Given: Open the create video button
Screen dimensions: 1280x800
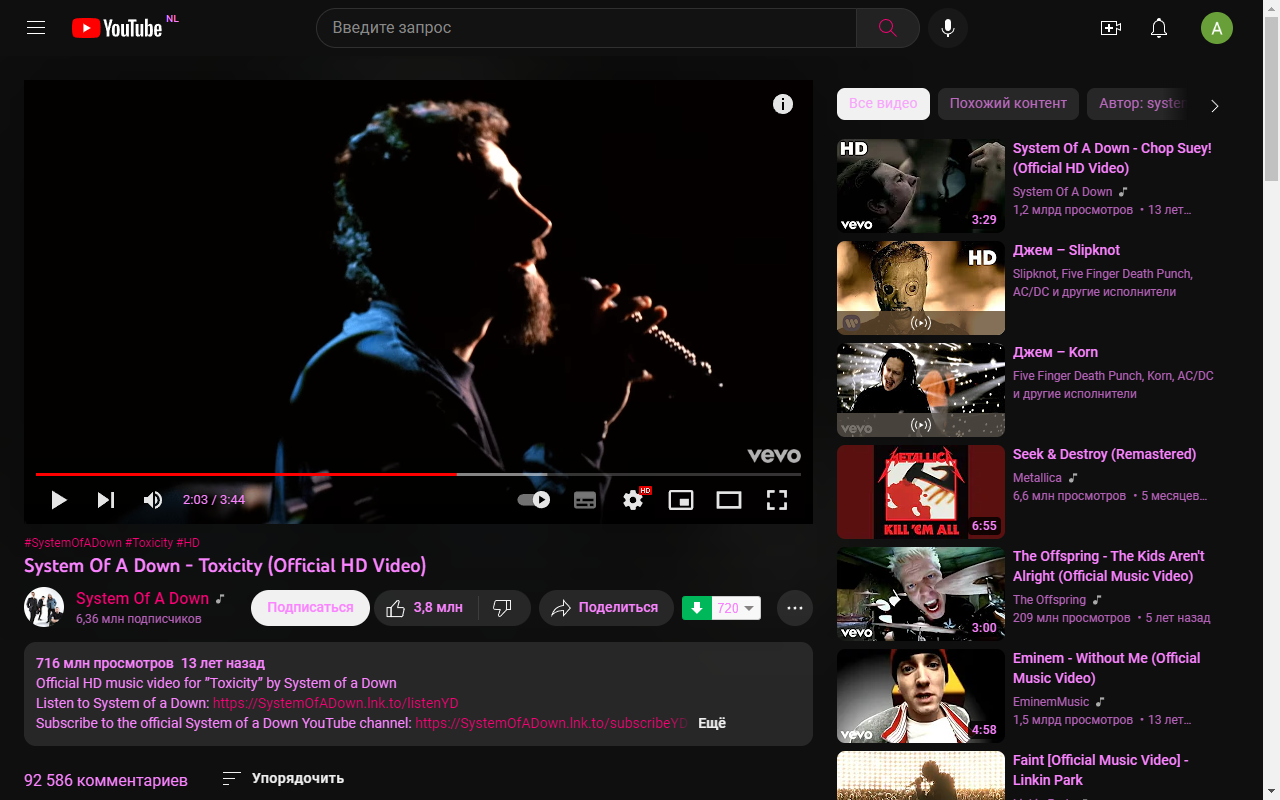Looking at the screenshot, I should click(1110, 28).
